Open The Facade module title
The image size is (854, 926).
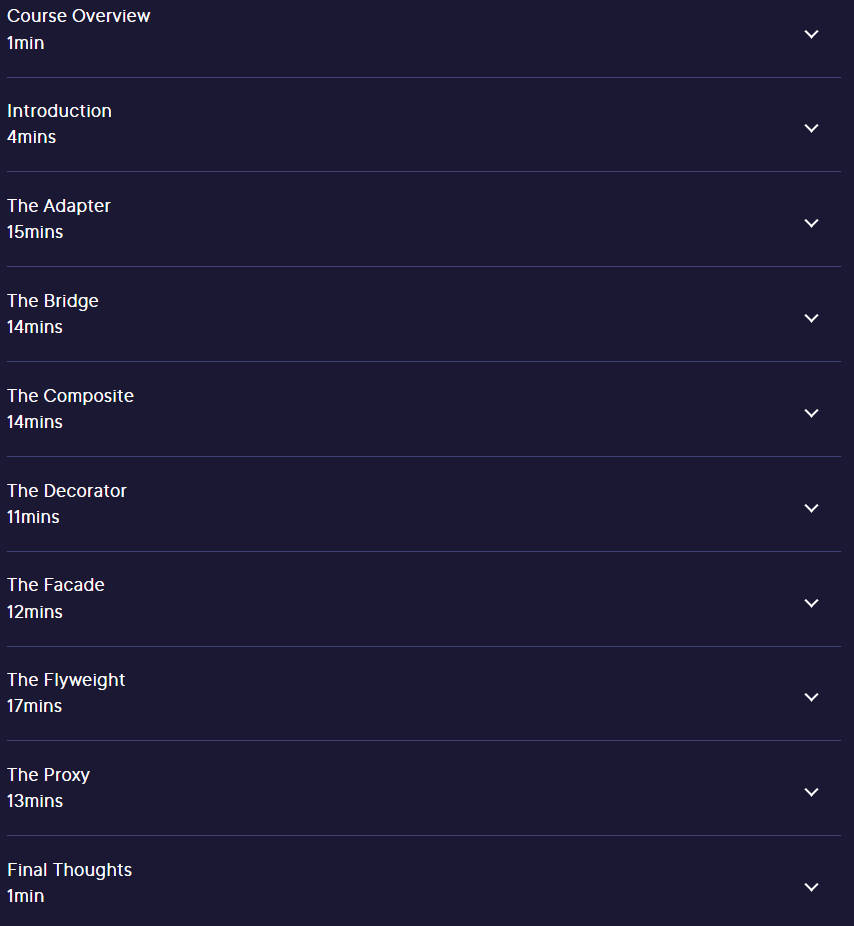56,585
